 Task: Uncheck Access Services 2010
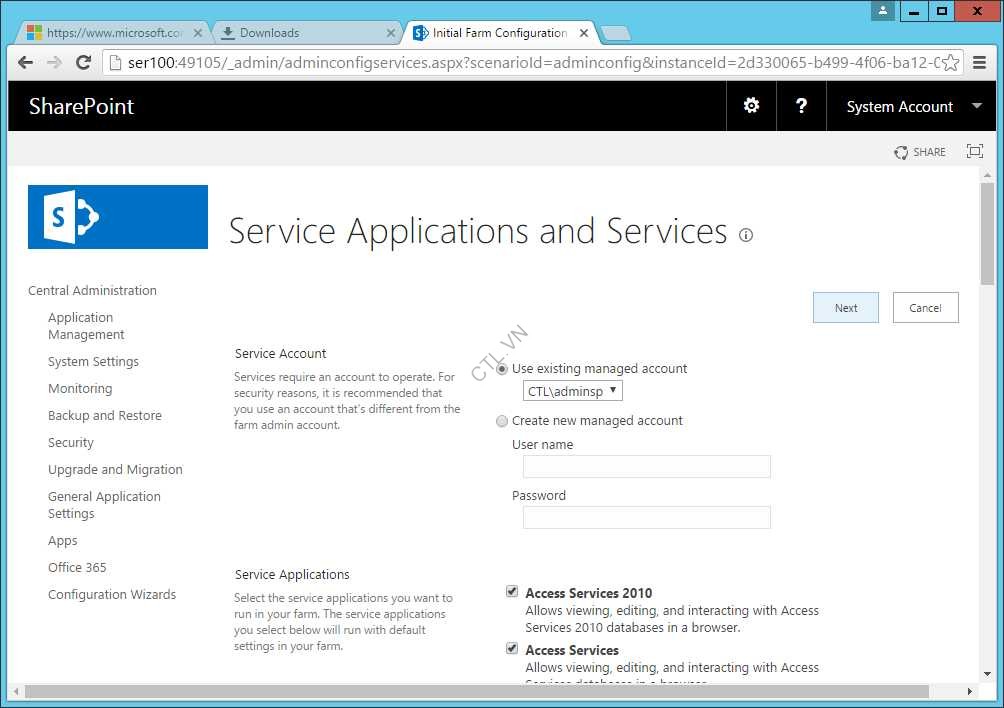click(512, 591)
